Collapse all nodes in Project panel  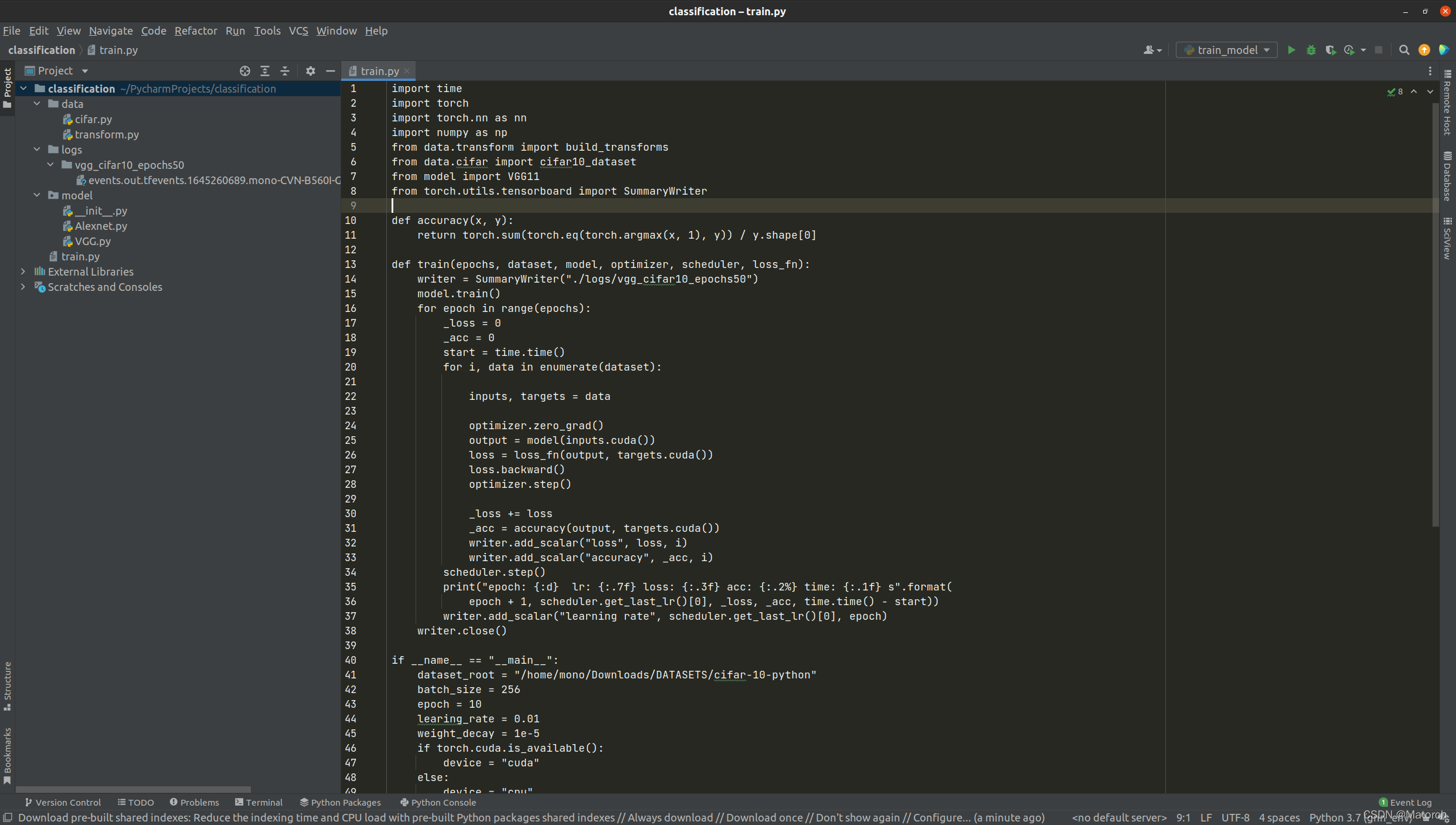point(285,71)
